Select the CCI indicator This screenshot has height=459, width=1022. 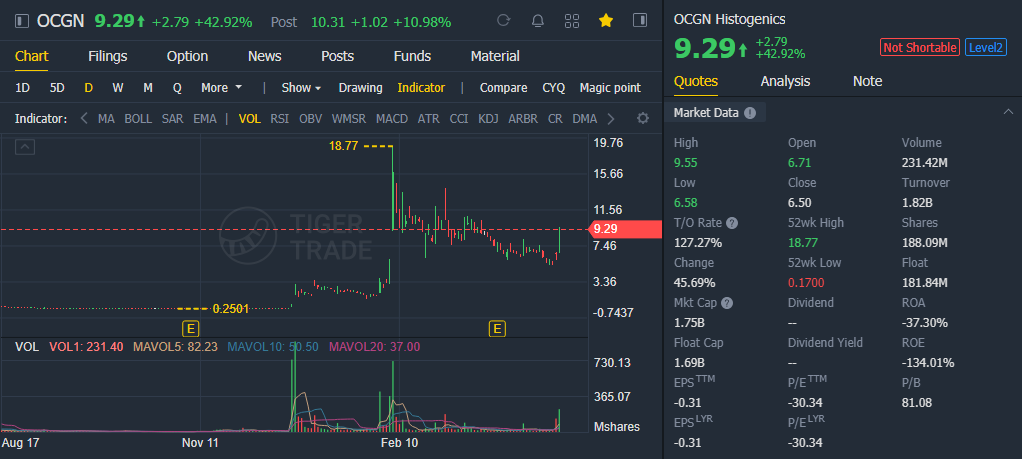coord(459,119)
